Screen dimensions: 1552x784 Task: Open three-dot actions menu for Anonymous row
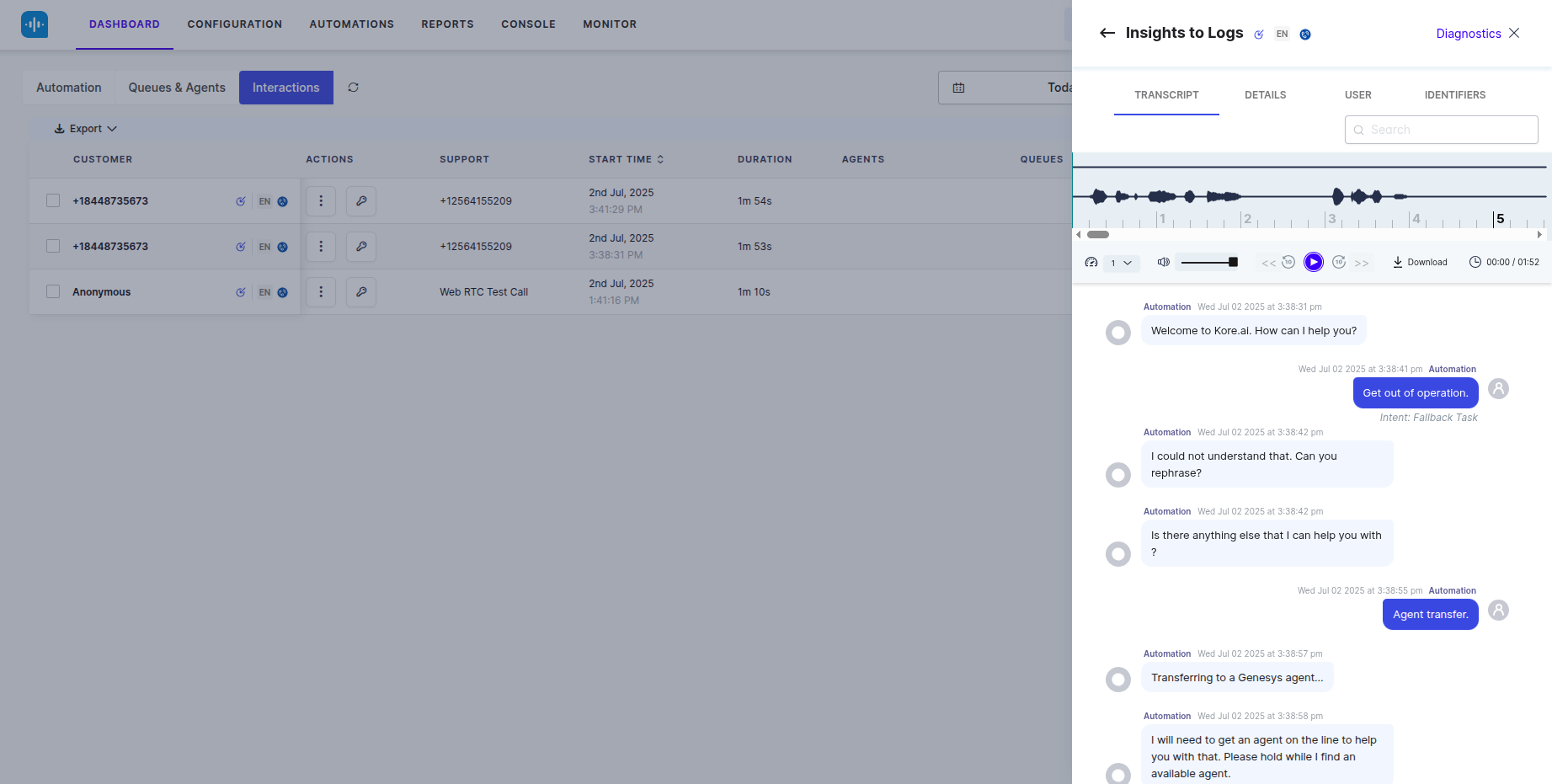tap(321, 292)
